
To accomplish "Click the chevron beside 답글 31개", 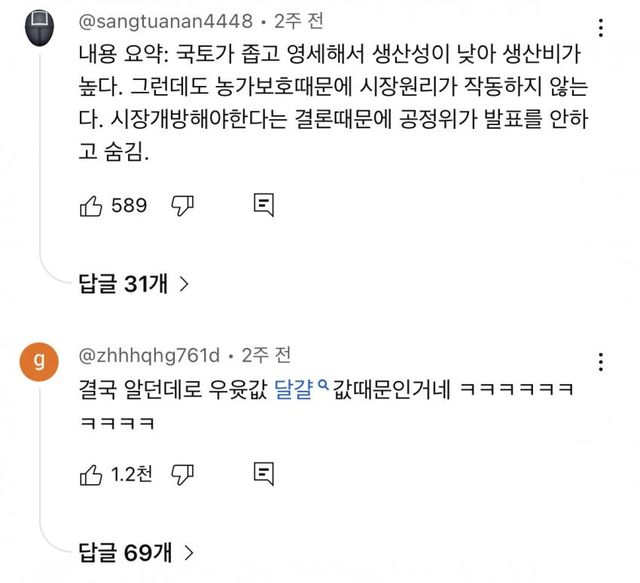I will (184, 284).
